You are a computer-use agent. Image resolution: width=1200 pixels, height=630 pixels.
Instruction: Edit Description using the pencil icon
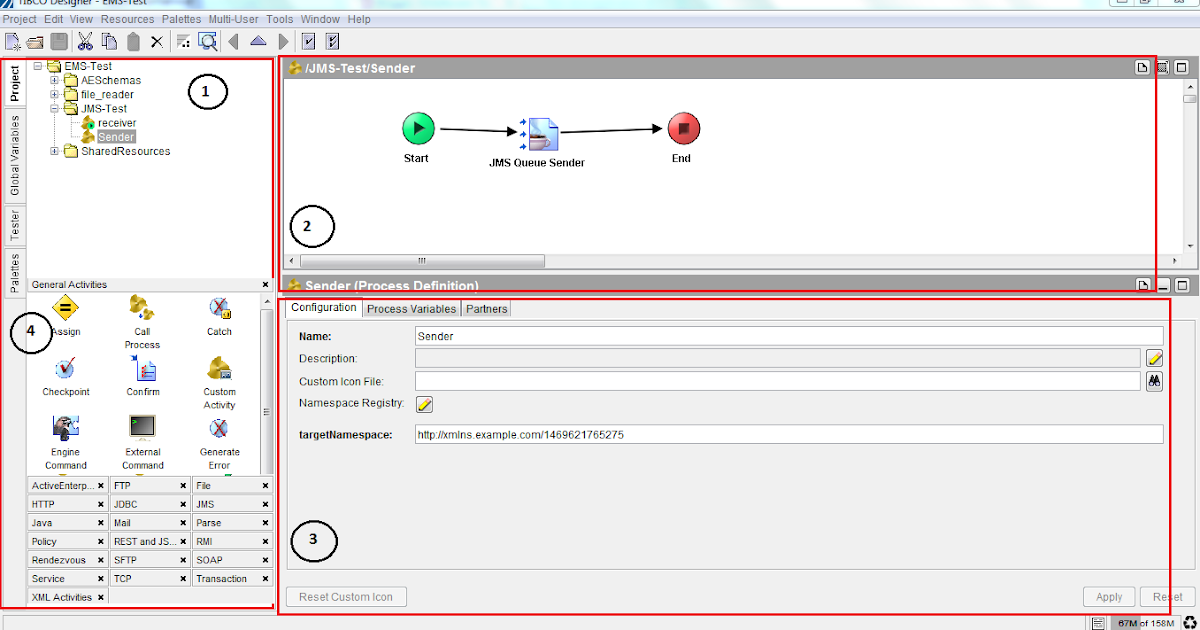[x=1154, y=358]
